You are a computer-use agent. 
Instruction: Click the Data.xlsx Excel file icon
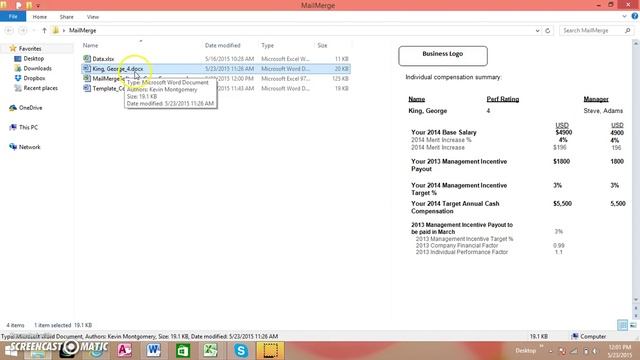coord(87,59)
